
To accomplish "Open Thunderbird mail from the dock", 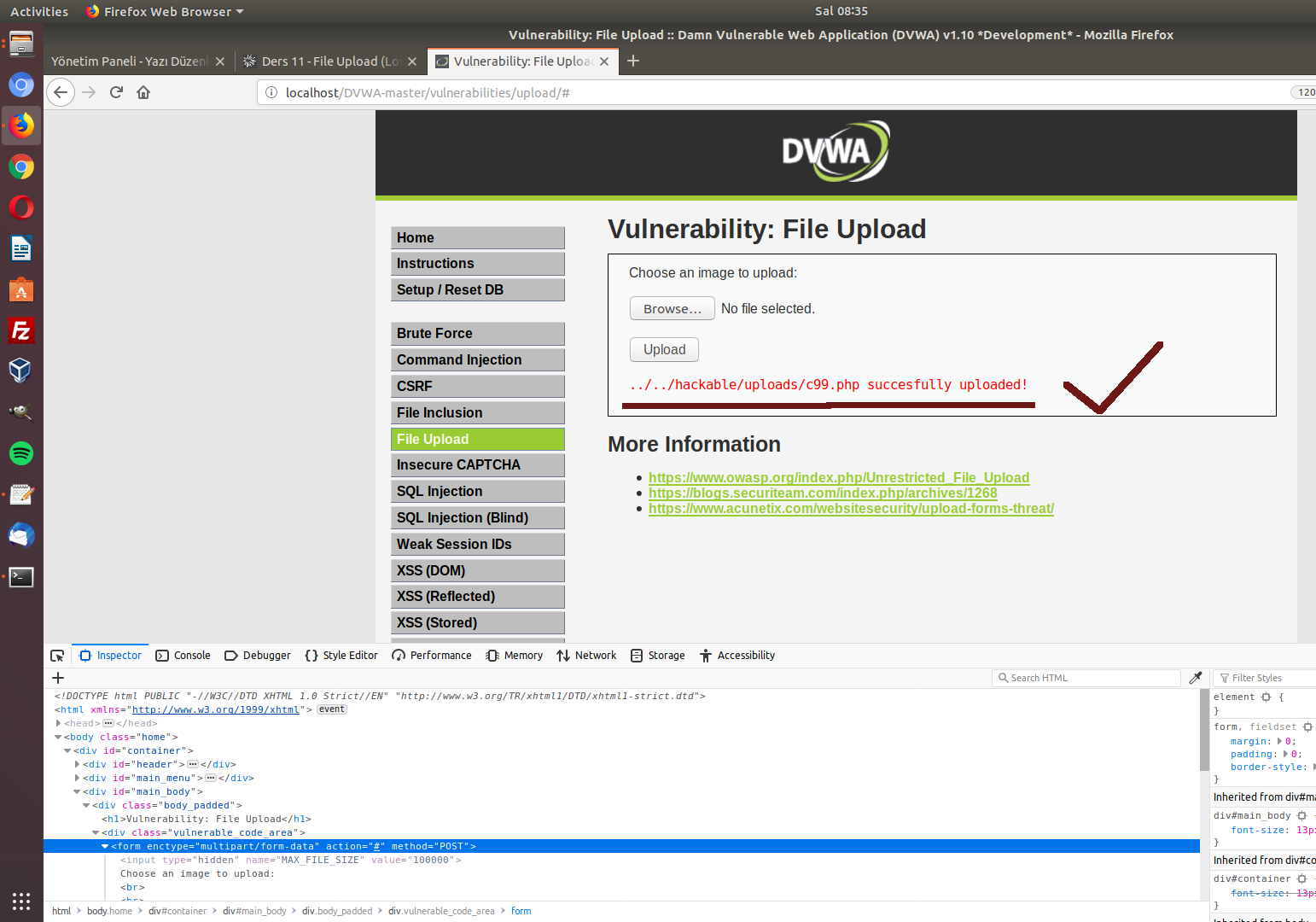I will [x=21, y=535].
